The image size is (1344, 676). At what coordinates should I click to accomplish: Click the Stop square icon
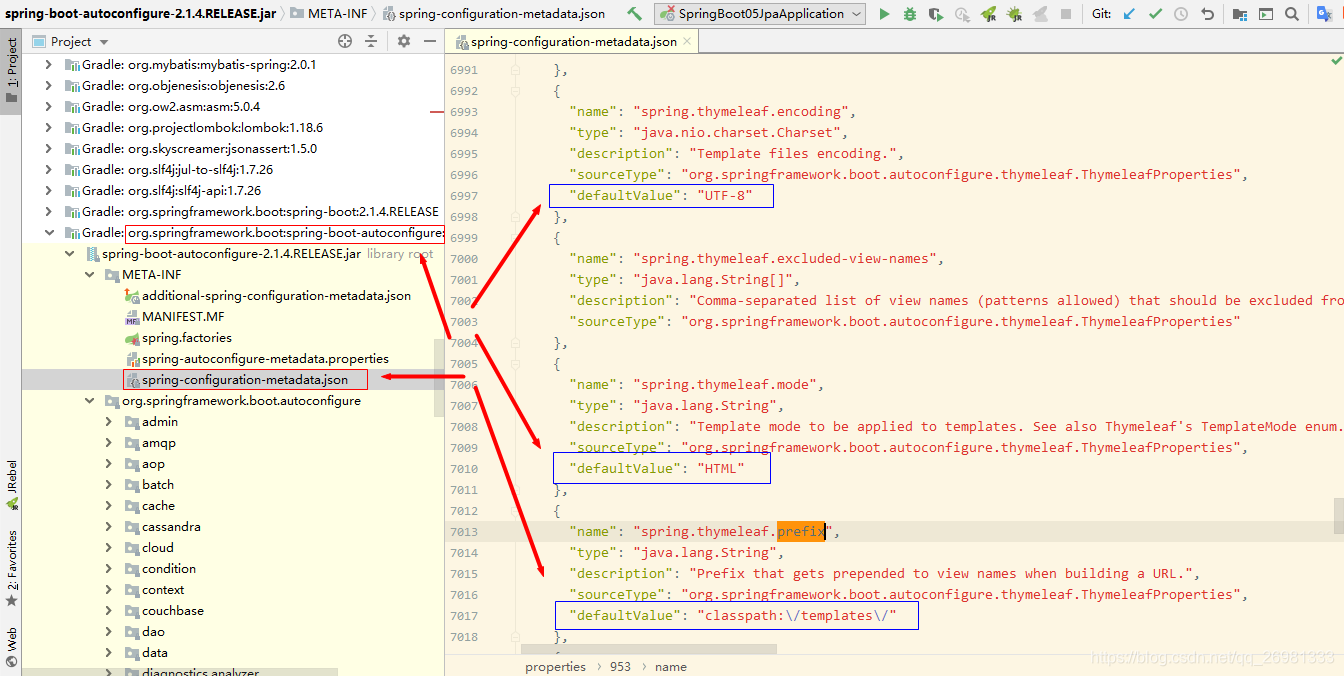(1066, 14)
